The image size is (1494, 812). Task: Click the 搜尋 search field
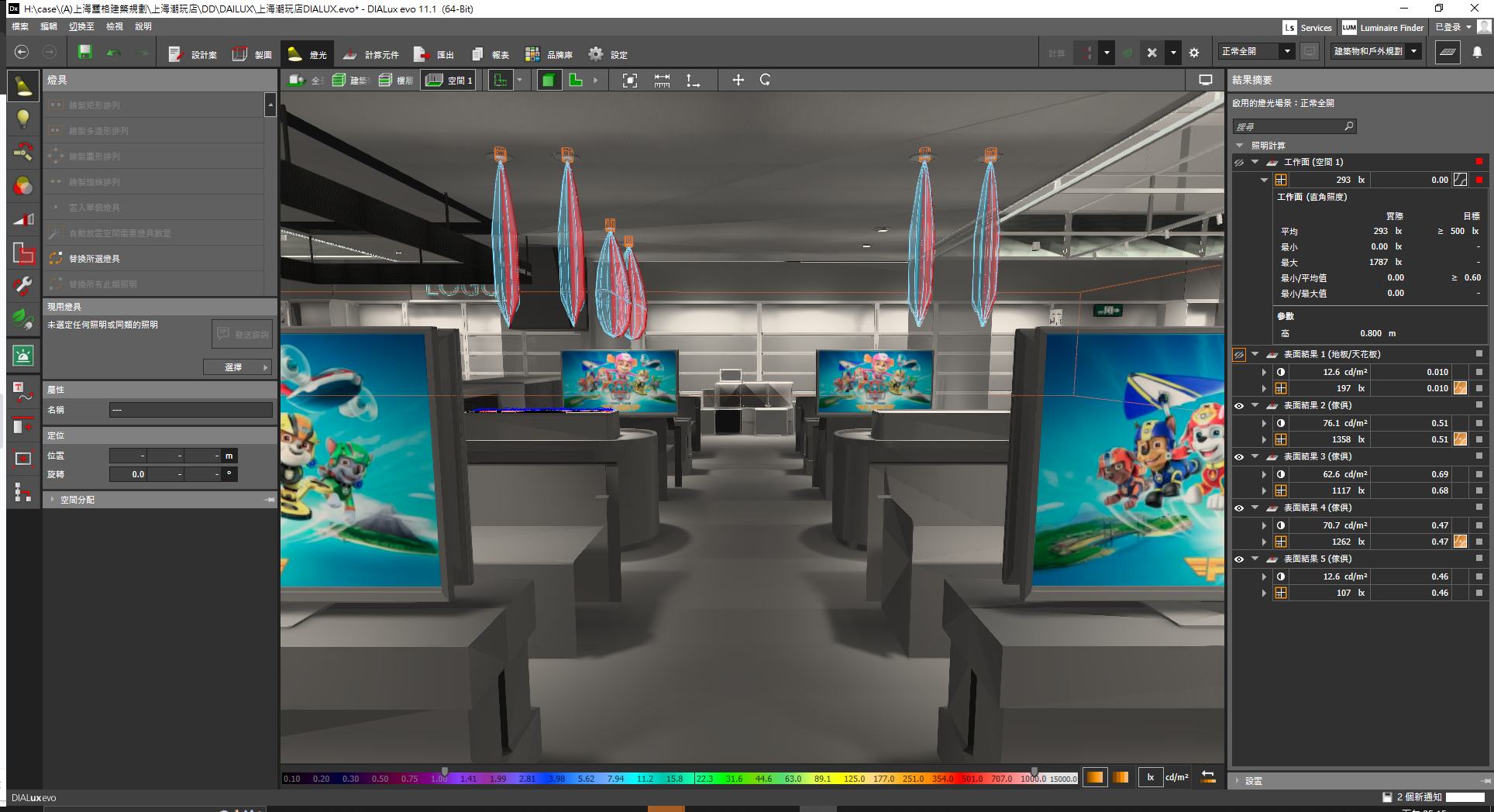1288,126
